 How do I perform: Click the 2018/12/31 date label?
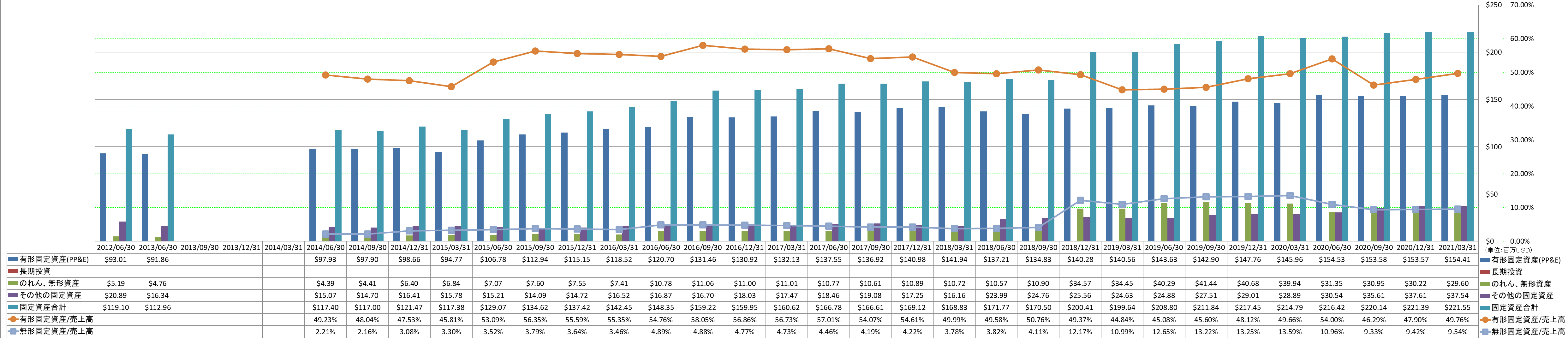coord(1081,248)
